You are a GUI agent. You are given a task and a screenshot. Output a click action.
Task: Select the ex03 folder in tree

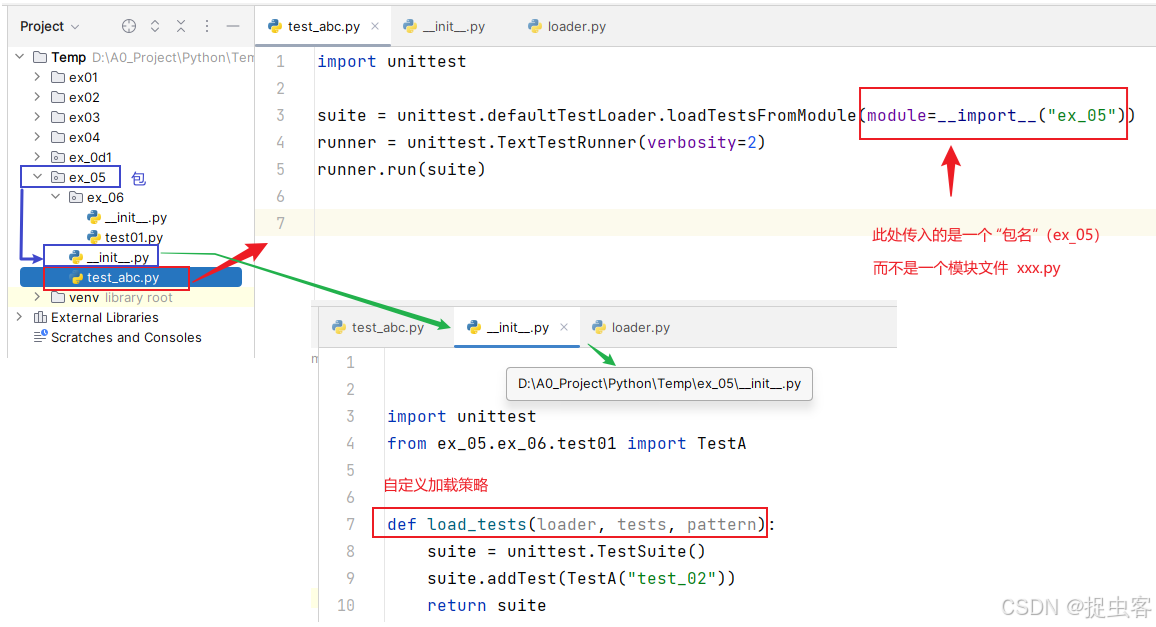75,117
